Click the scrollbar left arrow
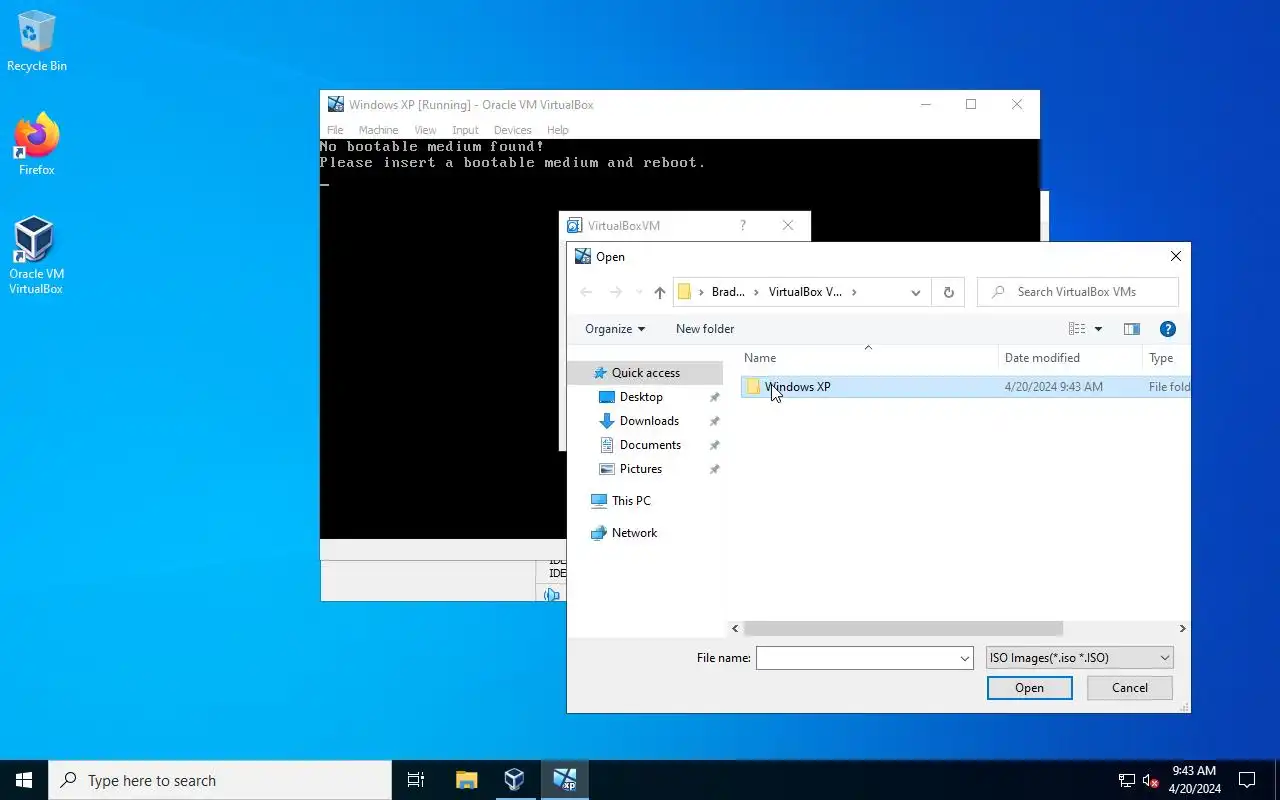This screenshot has width=1280, height=800. pos(735,629)
